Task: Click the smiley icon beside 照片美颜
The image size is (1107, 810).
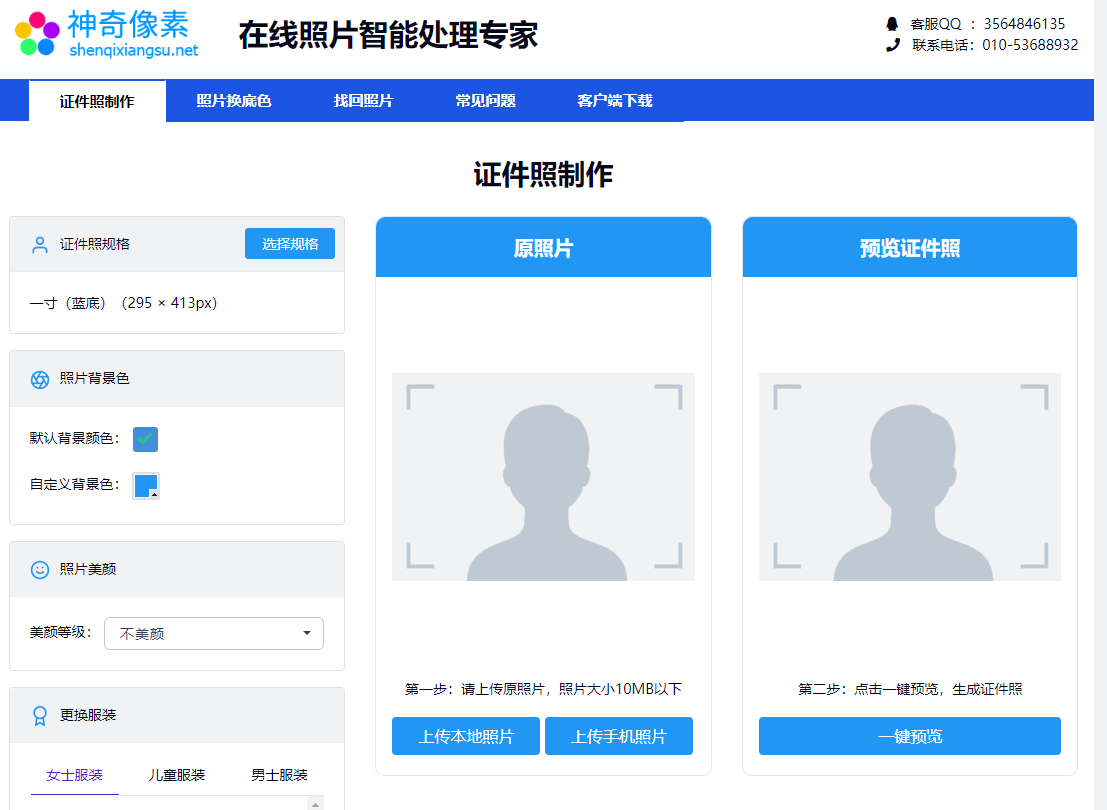Action: pyautogui.click(x=40, y=569)
